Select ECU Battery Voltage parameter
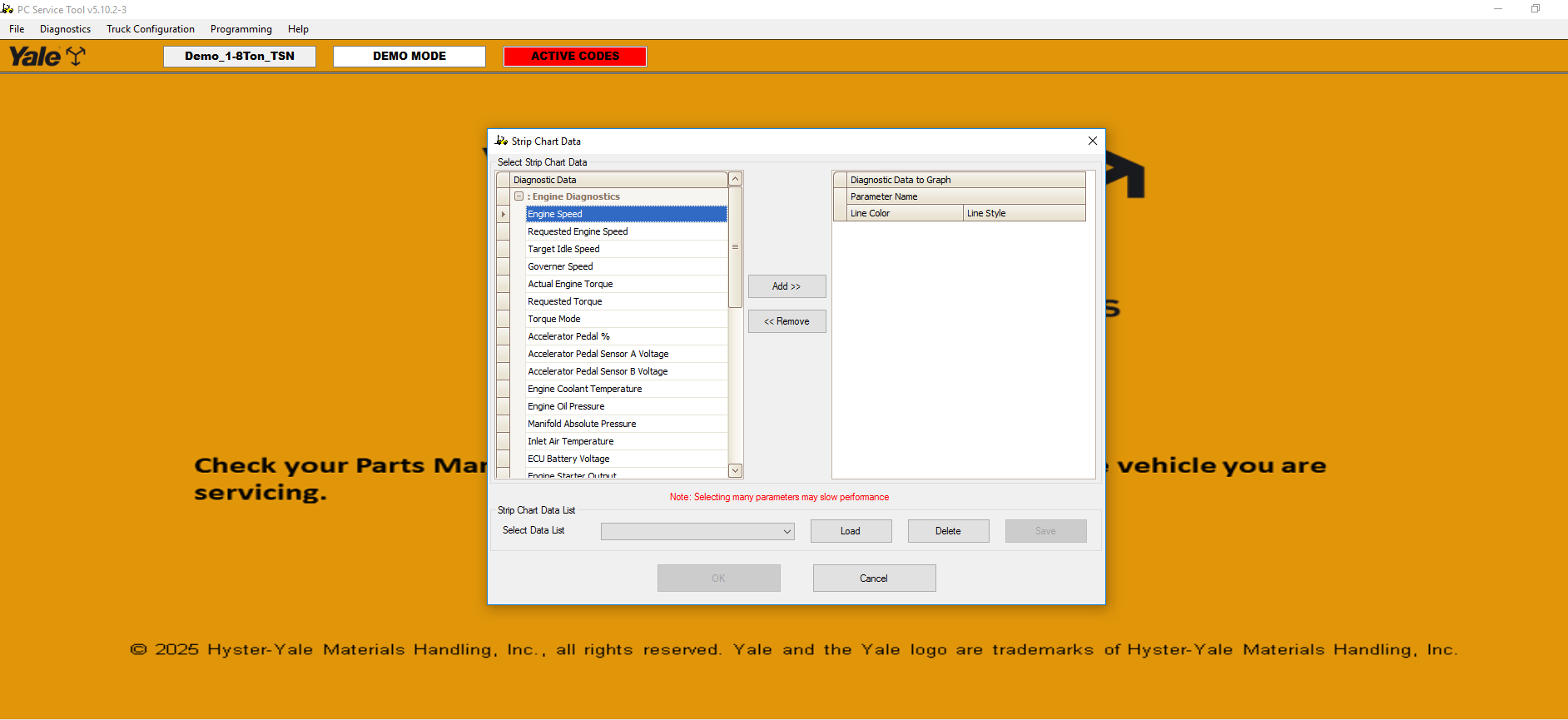1568x720 pixels. tap(626, 459)
